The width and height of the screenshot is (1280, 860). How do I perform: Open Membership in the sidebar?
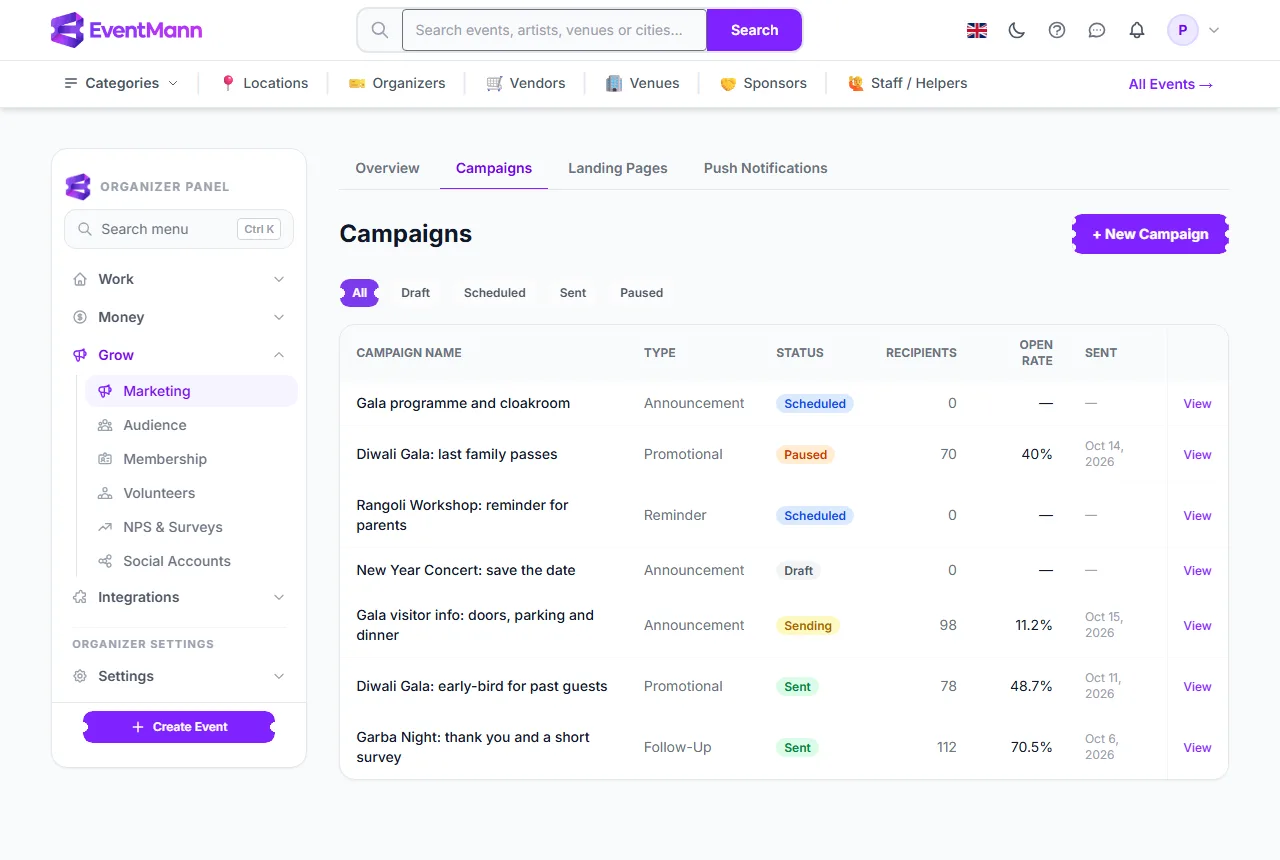pyautogui.click(x=191, y=459)
